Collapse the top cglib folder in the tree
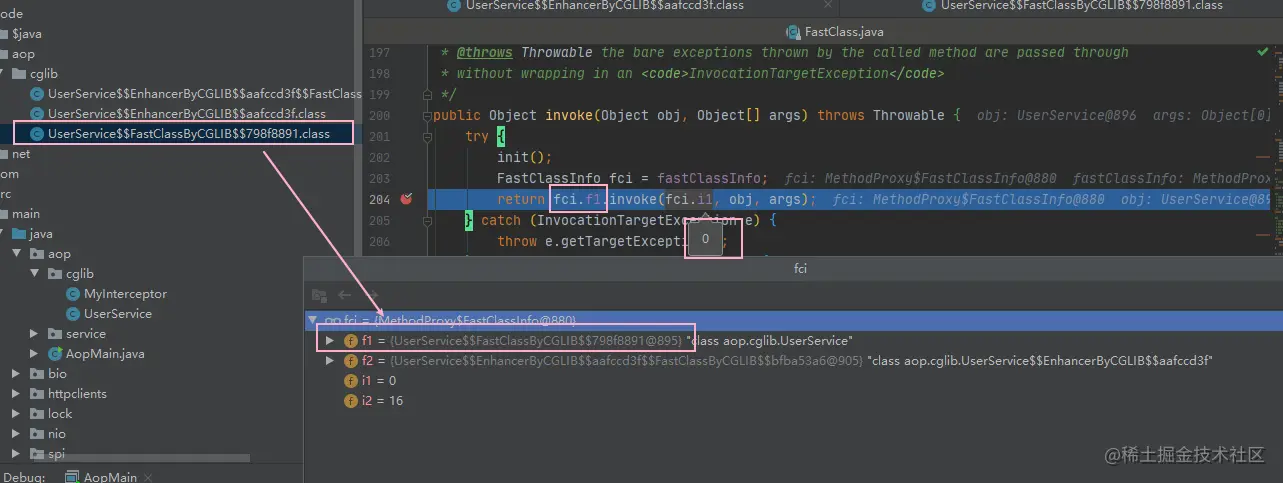This screenshot has width=1283, height=483. 4,74
